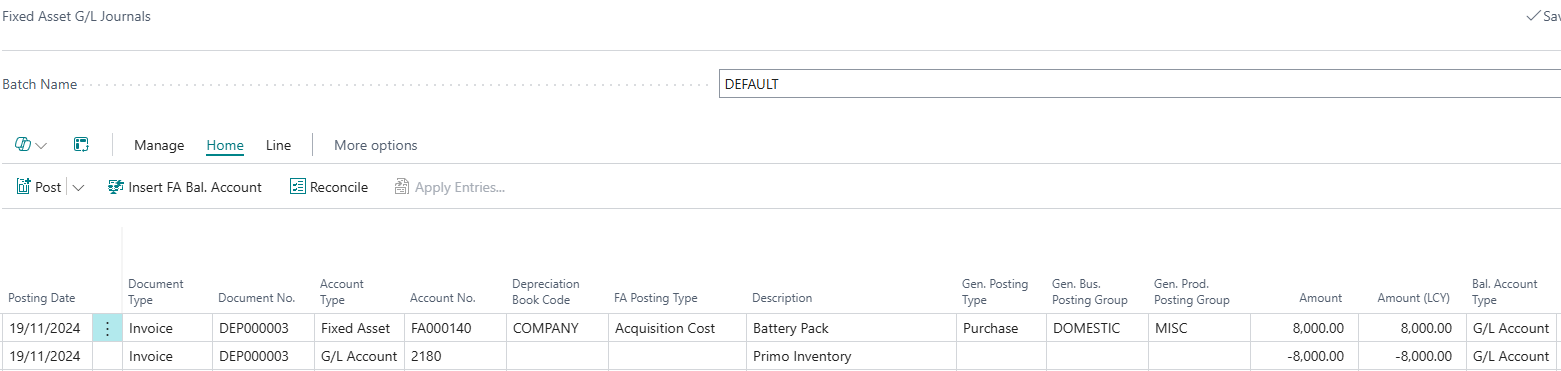This screenshot has width=1561, height=371.
Task: Select Document No. in Primo Inventory row
Action: 262,356
